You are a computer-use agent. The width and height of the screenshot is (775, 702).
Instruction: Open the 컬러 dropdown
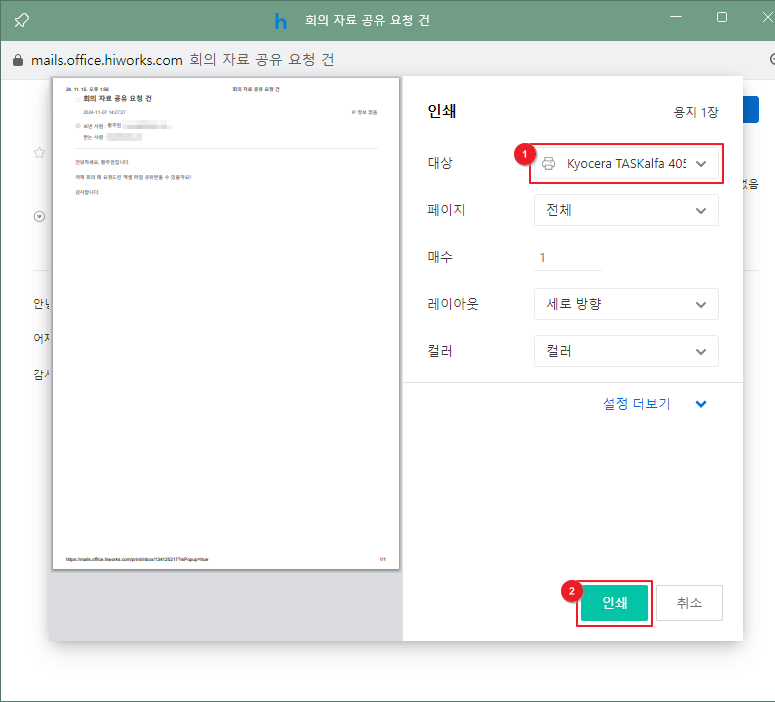coord(626,351)
